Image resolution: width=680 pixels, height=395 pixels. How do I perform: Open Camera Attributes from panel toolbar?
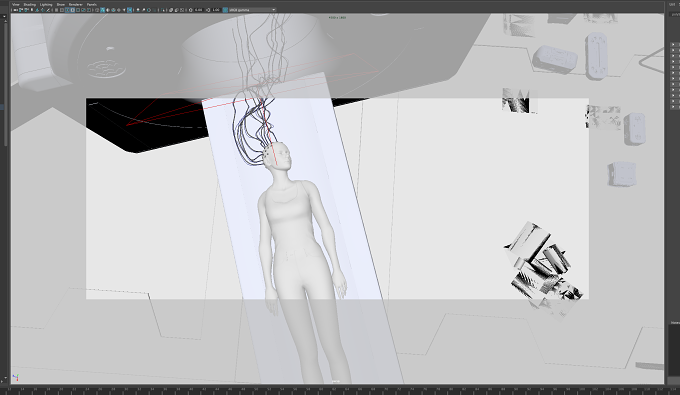click(26, 10)
